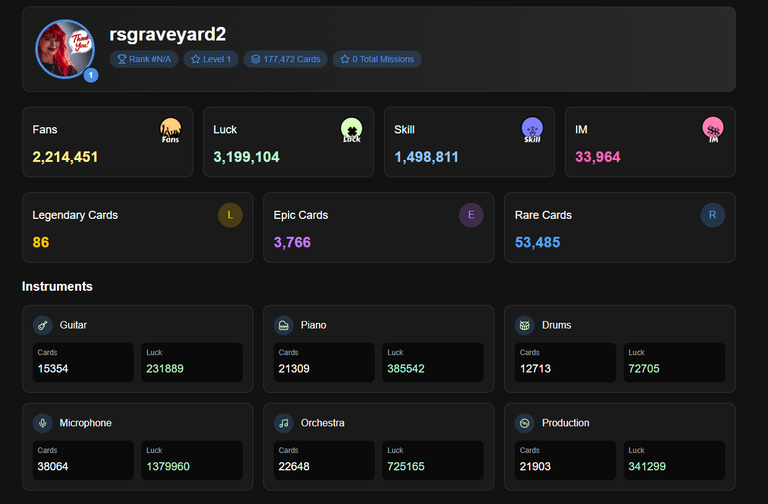The height and width of the screenshot is (504, 768).
Task: Click Microphone cards value 38064
Action: [53, 466]
